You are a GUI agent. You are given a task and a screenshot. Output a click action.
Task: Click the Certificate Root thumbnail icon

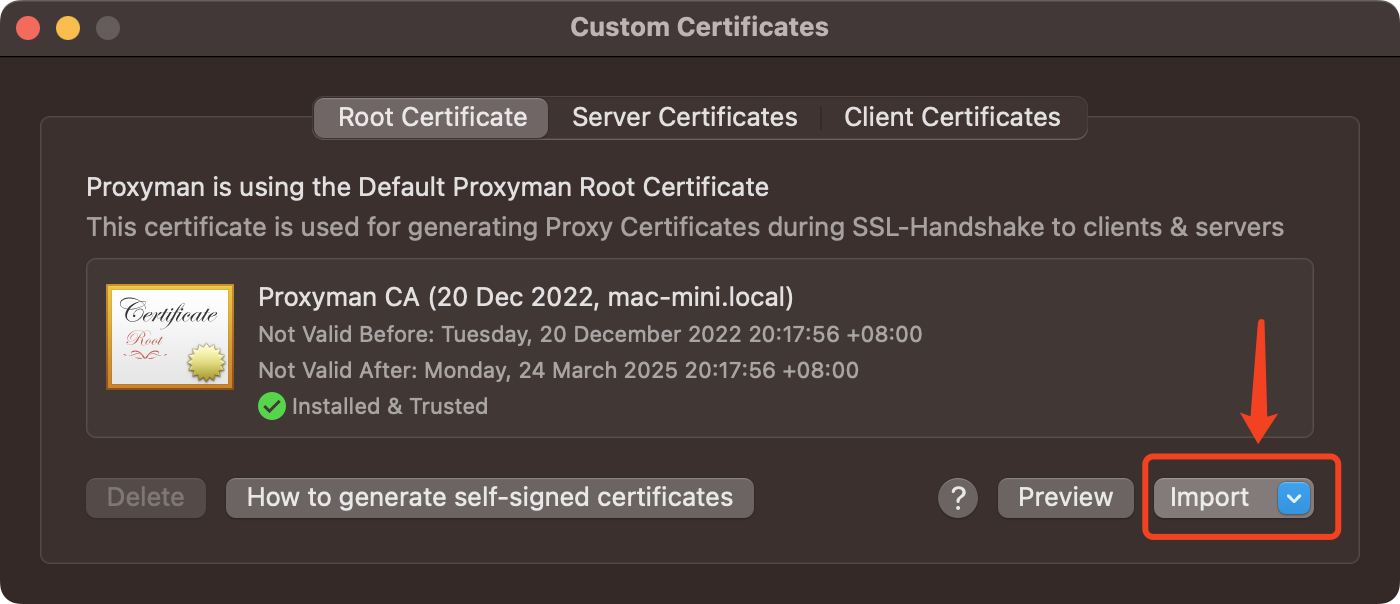tap(170, 336)
